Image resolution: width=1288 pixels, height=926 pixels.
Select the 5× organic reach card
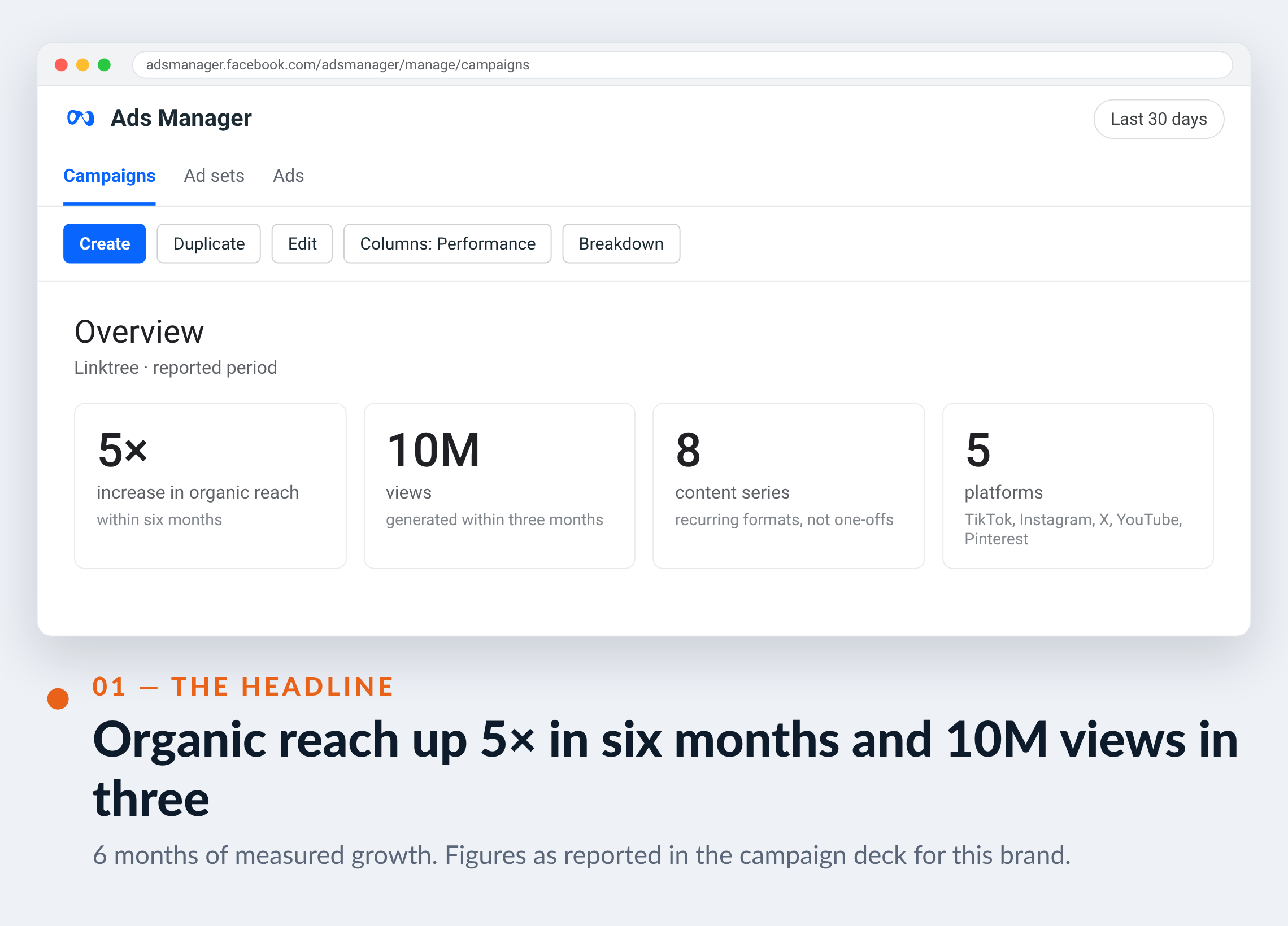coord(210,486)
